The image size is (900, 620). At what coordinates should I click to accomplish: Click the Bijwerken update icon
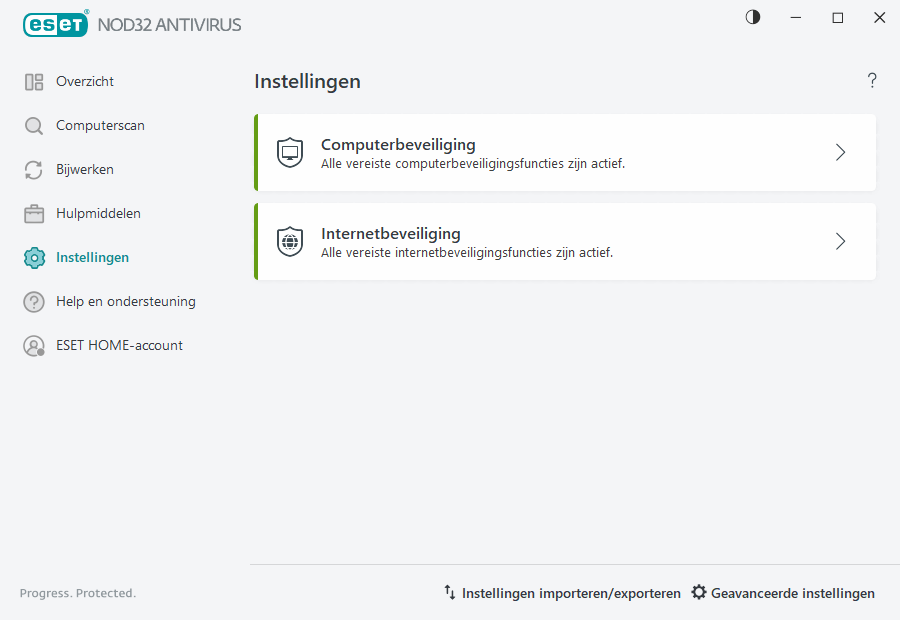pyautogui.click(x=34, y=169)
